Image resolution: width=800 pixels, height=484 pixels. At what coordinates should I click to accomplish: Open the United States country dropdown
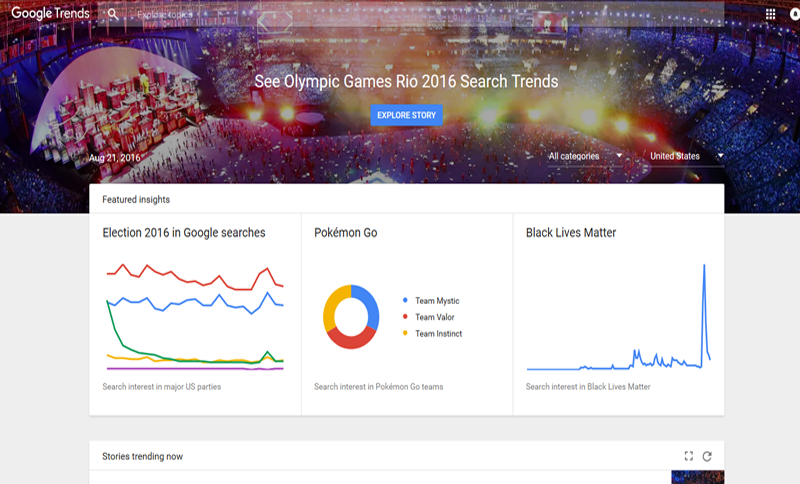pyautogui.click(x=687, y=156)
